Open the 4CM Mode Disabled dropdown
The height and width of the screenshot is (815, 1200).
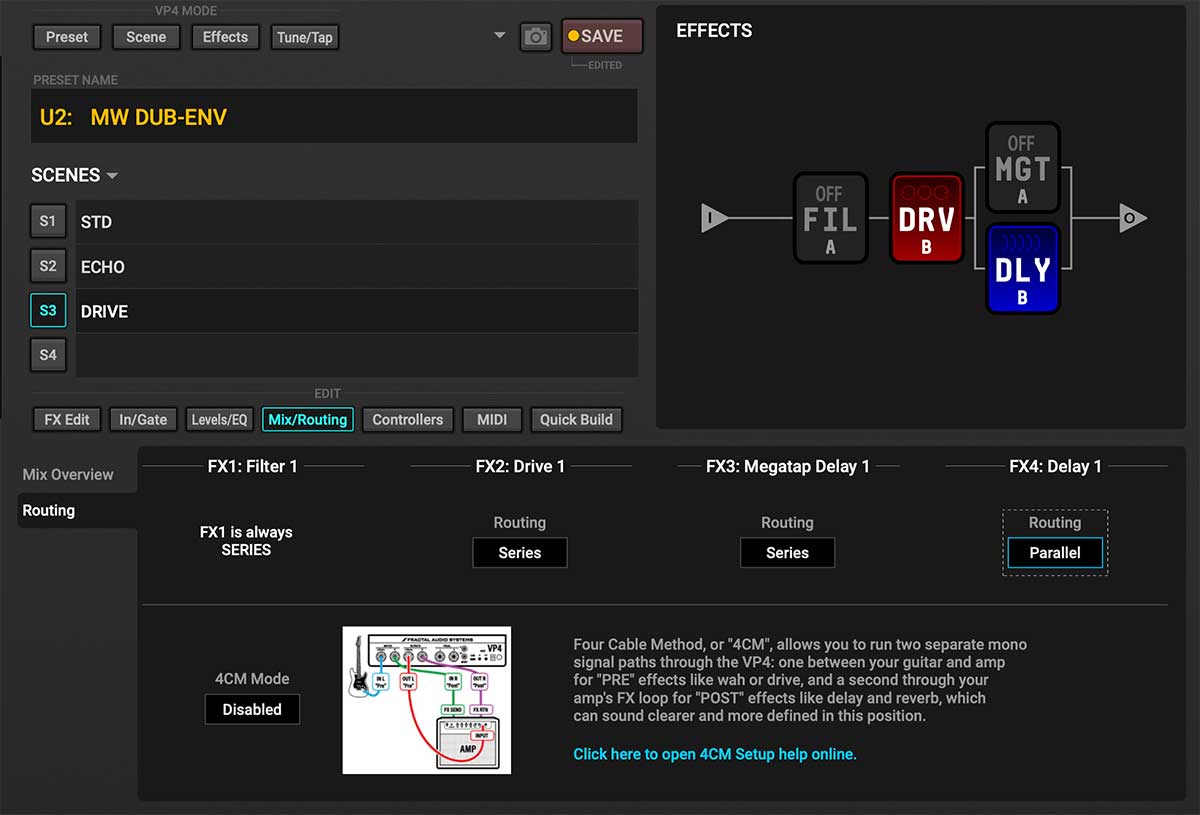(x=252, y=709)
